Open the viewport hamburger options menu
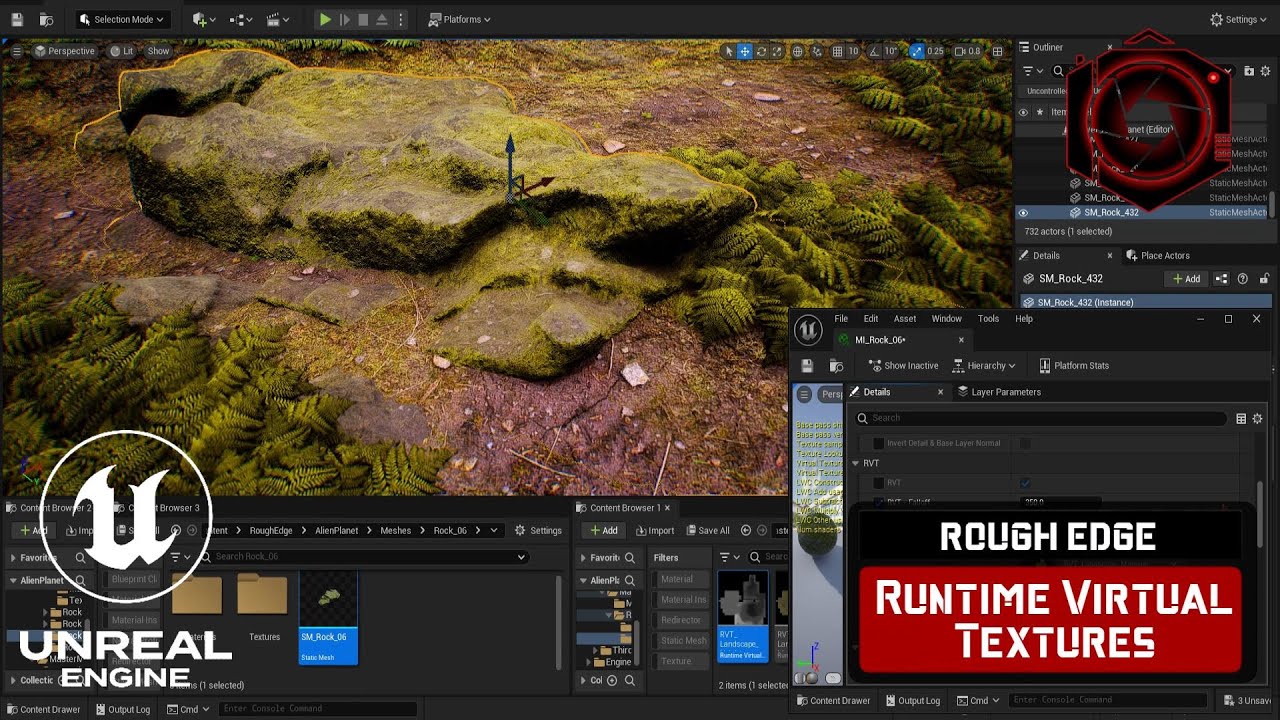Image resolution: width=1280 pixels, height=720 pixels. 17,51
